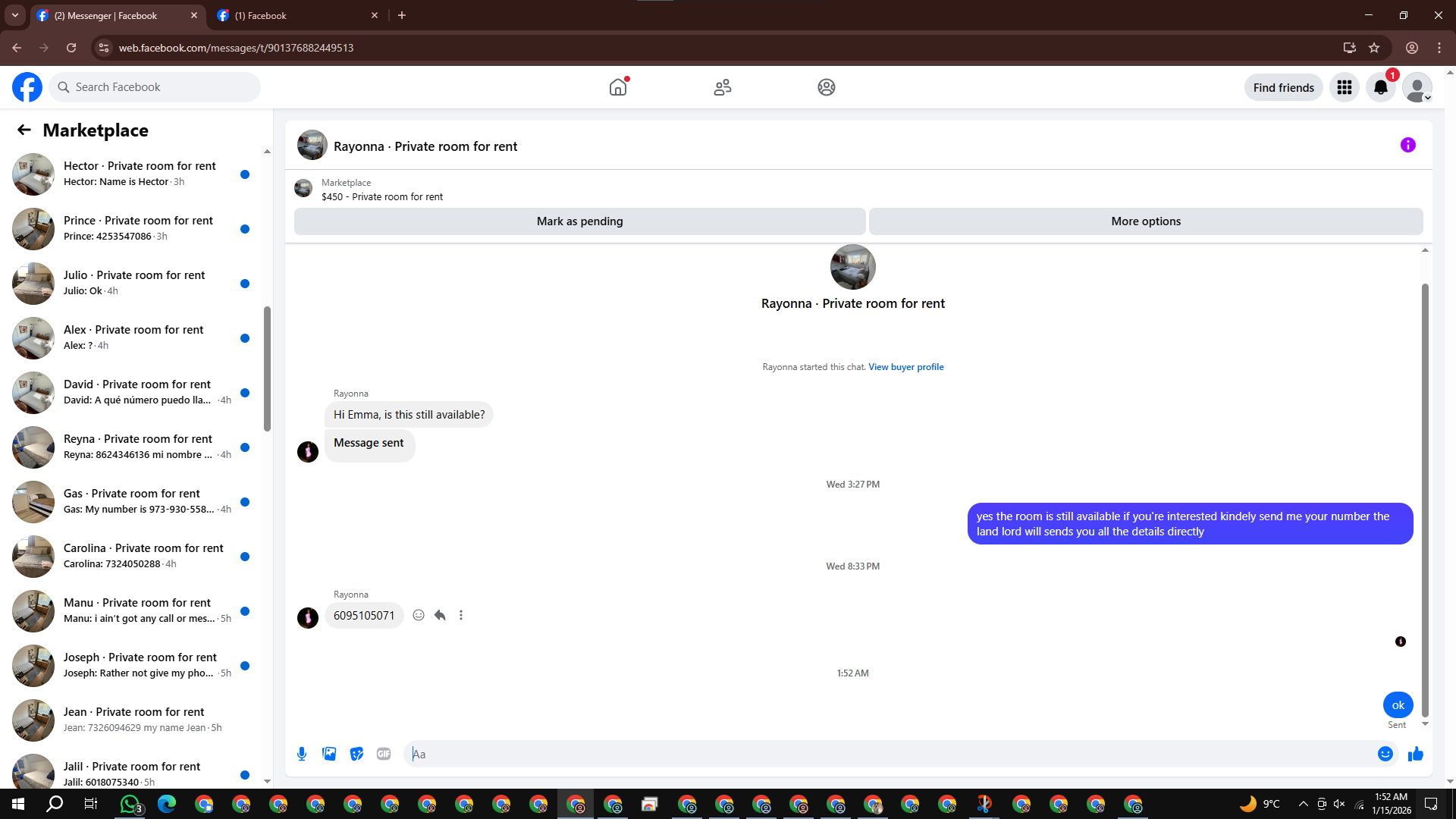Open the sticker picker icon
Image resolution: width=1456 pixels, height=819 pixels.
[356, 754]
